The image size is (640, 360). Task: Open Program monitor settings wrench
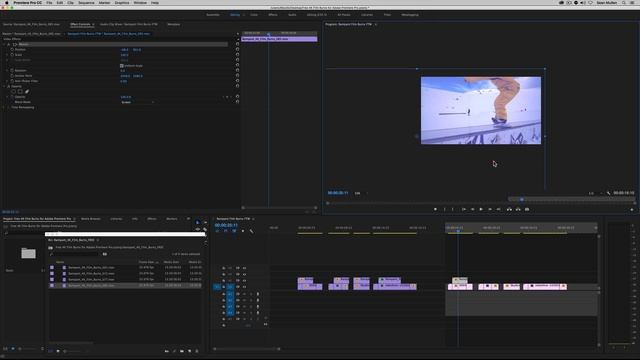coord(609,193)
